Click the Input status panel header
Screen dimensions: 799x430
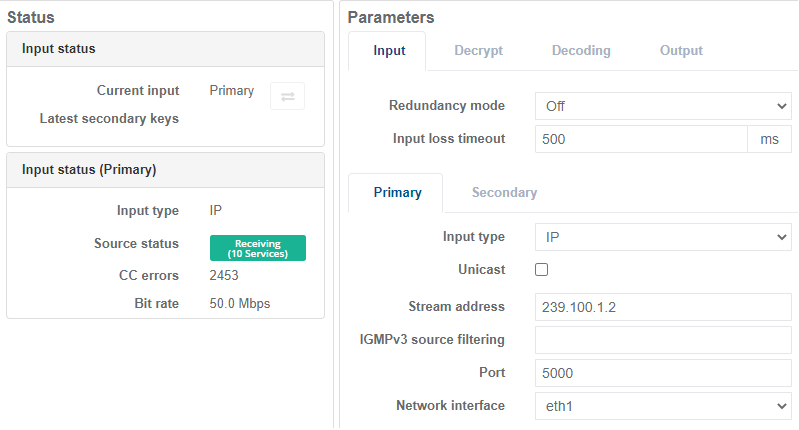pyautogui.click(x=165, y=48)
